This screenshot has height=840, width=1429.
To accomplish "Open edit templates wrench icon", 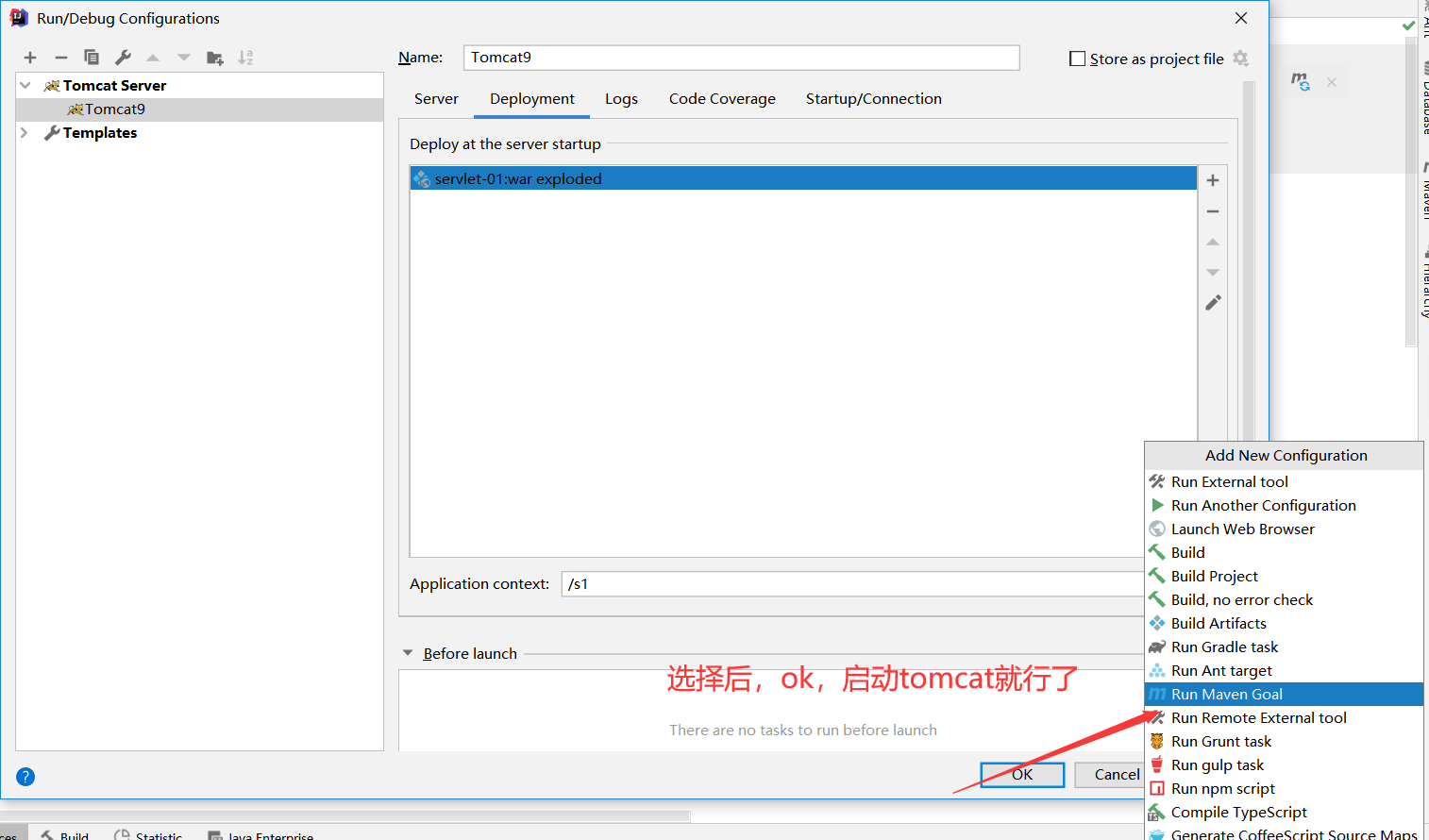I will (x=123, y=58).
